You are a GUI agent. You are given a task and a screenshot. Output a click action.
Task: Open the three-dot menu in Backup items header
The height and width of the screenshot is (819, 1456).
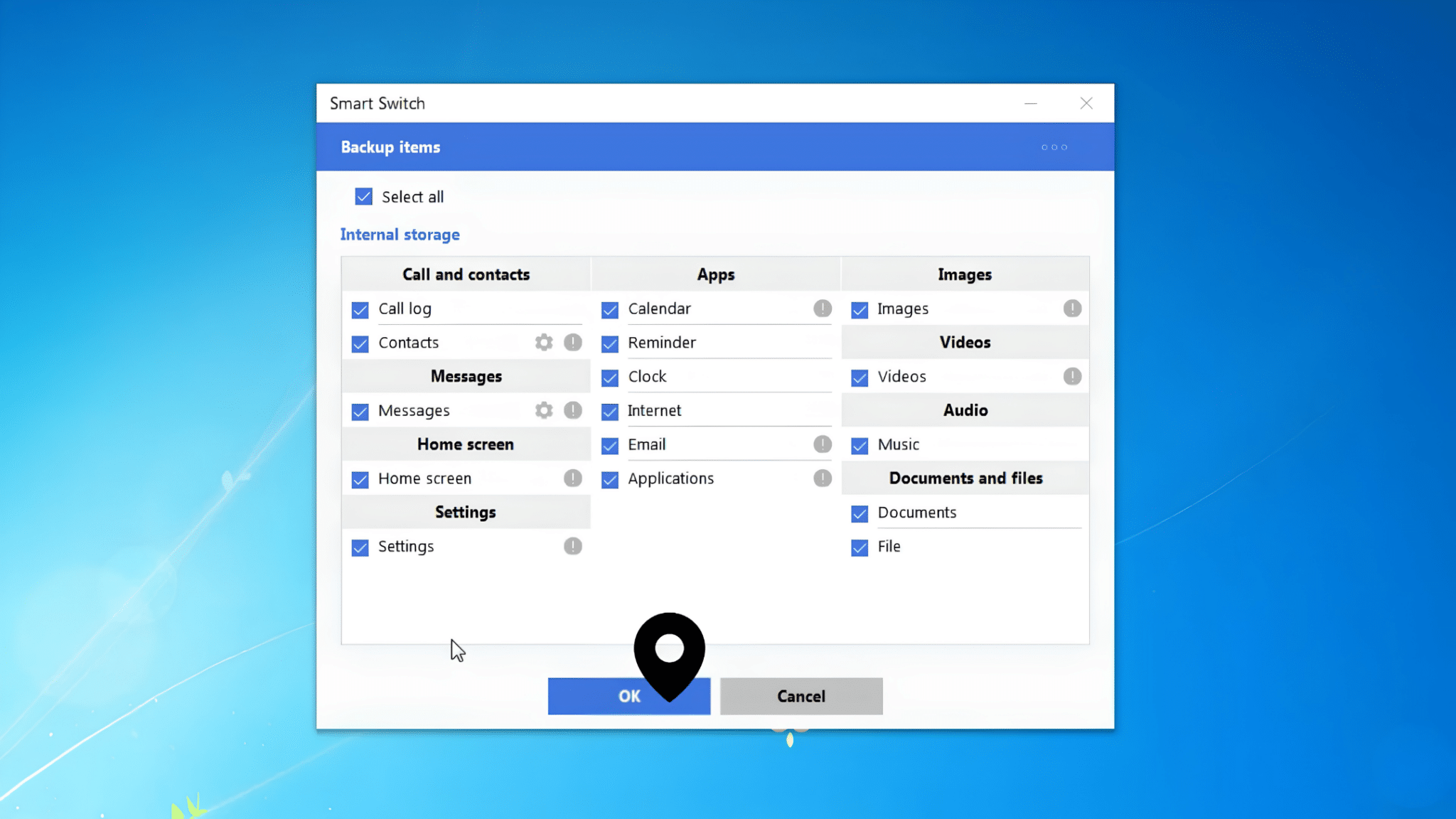pyautogui.click(x=1054, y=147)
